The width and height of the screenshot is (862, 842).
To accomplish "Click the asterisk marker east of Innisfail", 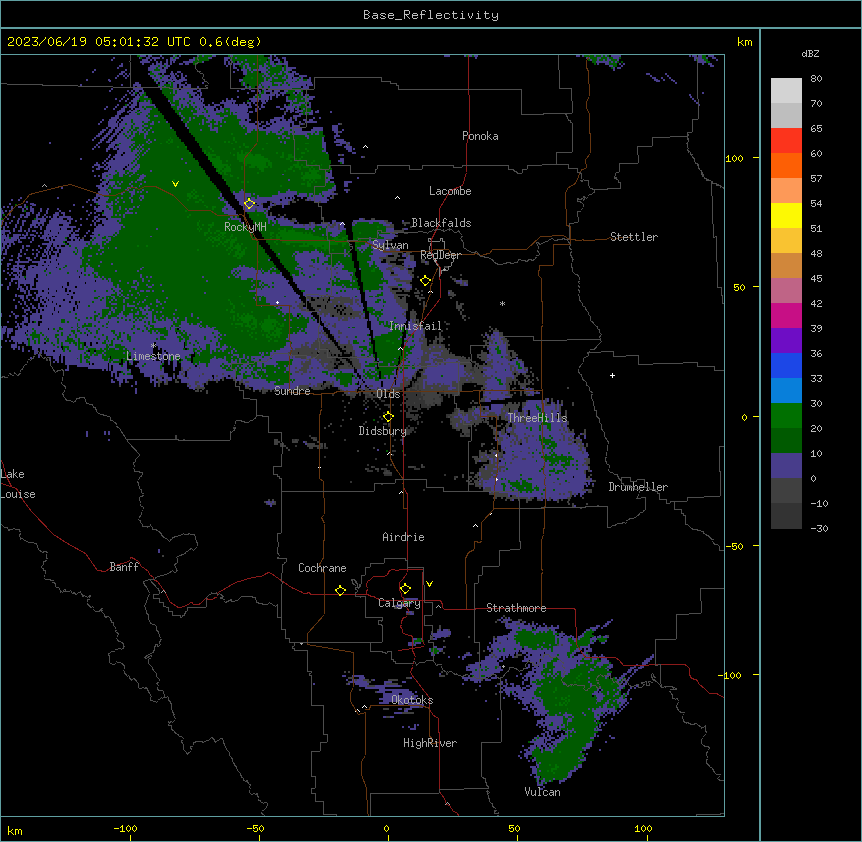I will [x=502, y=304].
